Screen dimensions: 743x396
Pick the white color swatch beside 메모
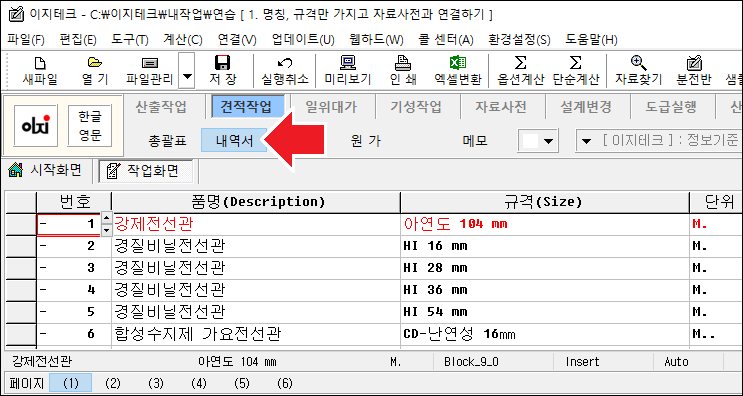(530, 141)
